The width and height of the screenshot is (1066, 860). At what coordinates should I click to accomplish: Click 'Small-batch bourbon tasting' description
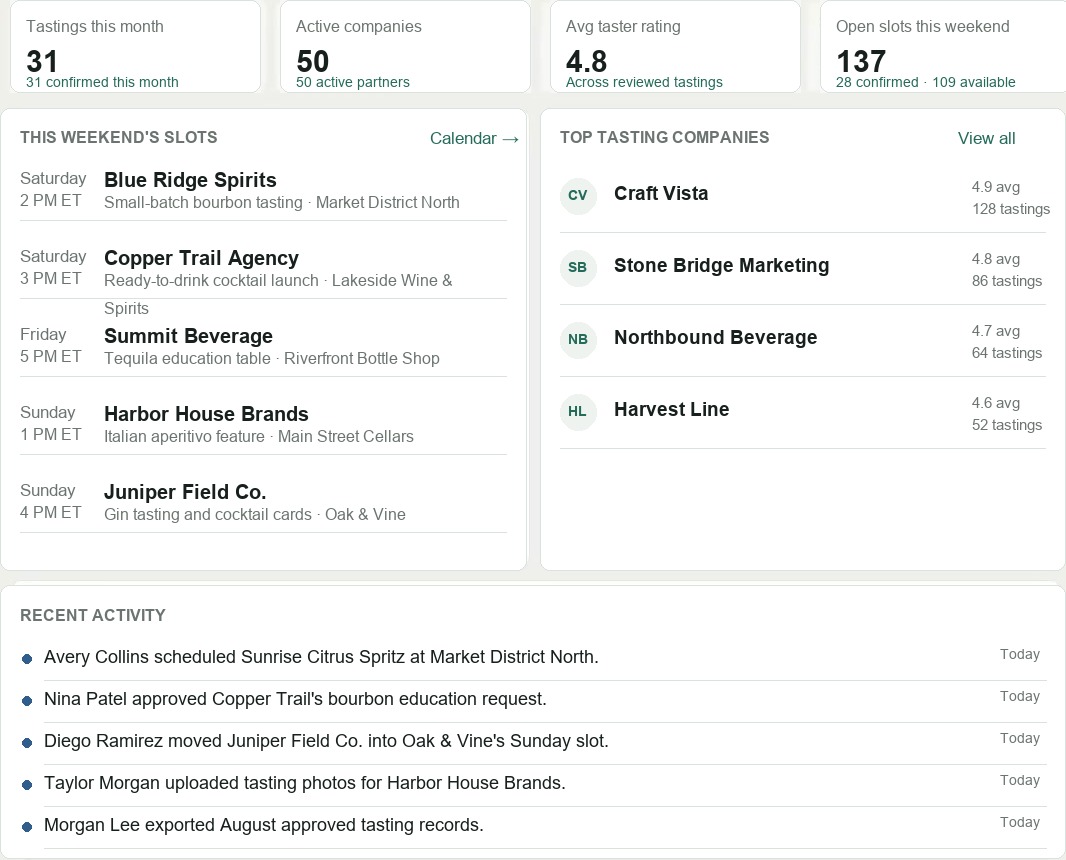(203, 203)
